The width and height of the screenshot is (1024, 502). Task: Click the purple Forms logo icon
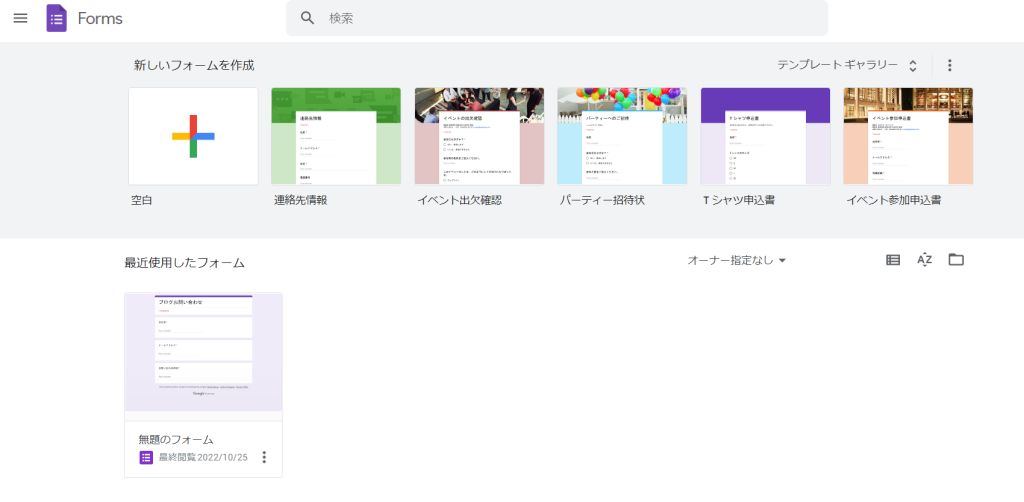click(57, 18)
